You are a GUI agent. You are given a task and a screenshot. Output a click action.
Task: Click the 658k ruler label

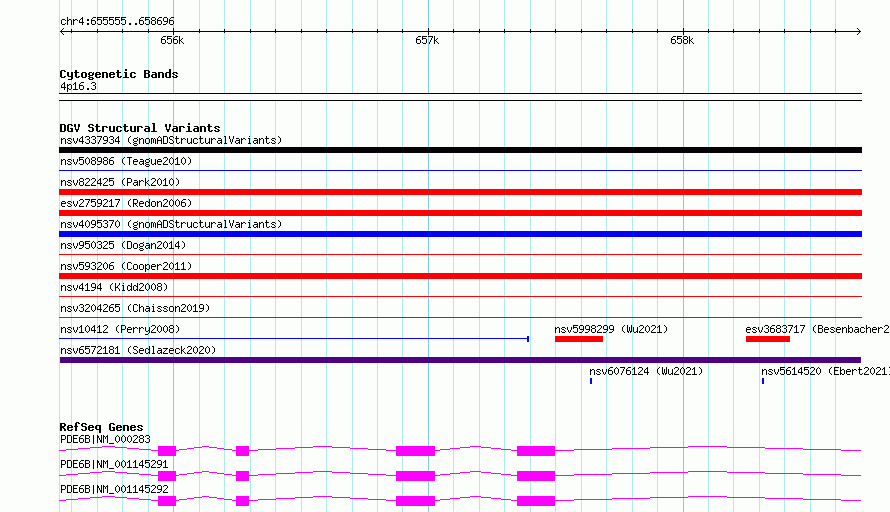pyautogui.click(x=682, y=40)
